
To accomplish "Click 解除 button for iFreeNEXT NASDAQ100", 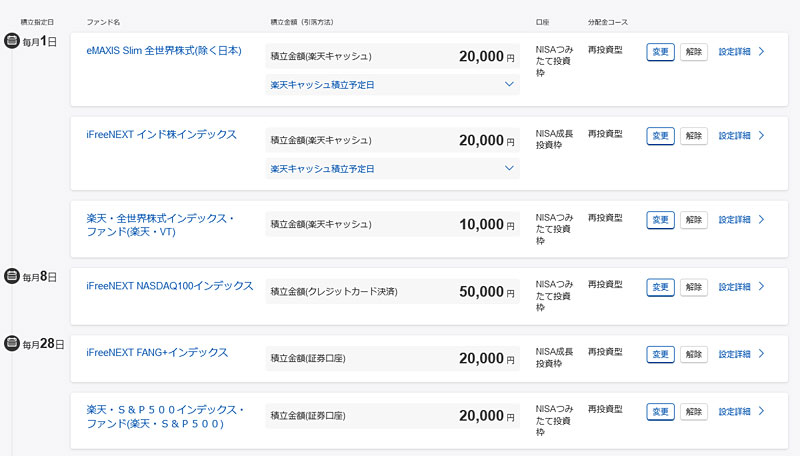I will pos(694,287).
